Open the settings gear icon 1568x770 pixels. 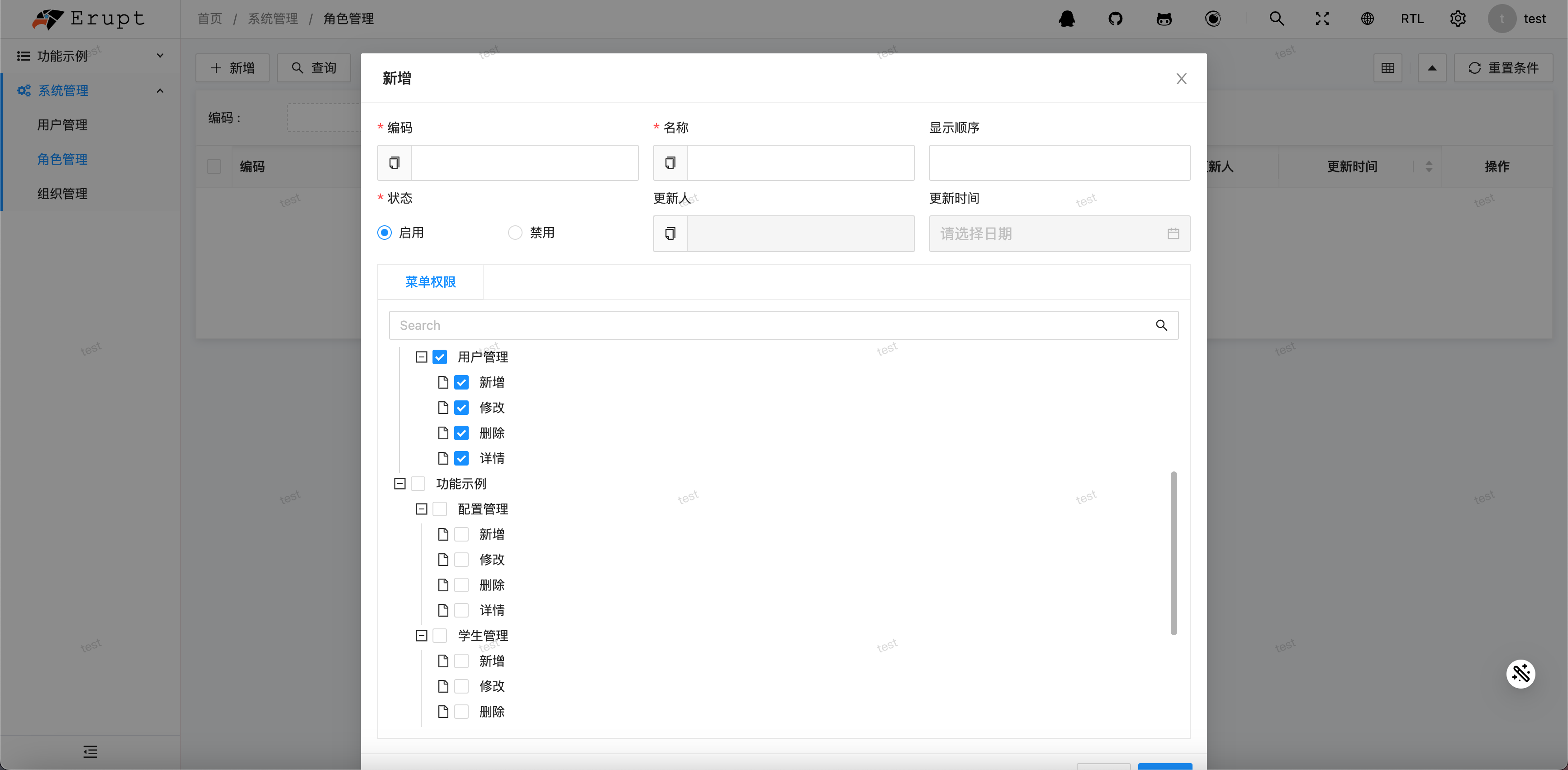click(1457, 19)
